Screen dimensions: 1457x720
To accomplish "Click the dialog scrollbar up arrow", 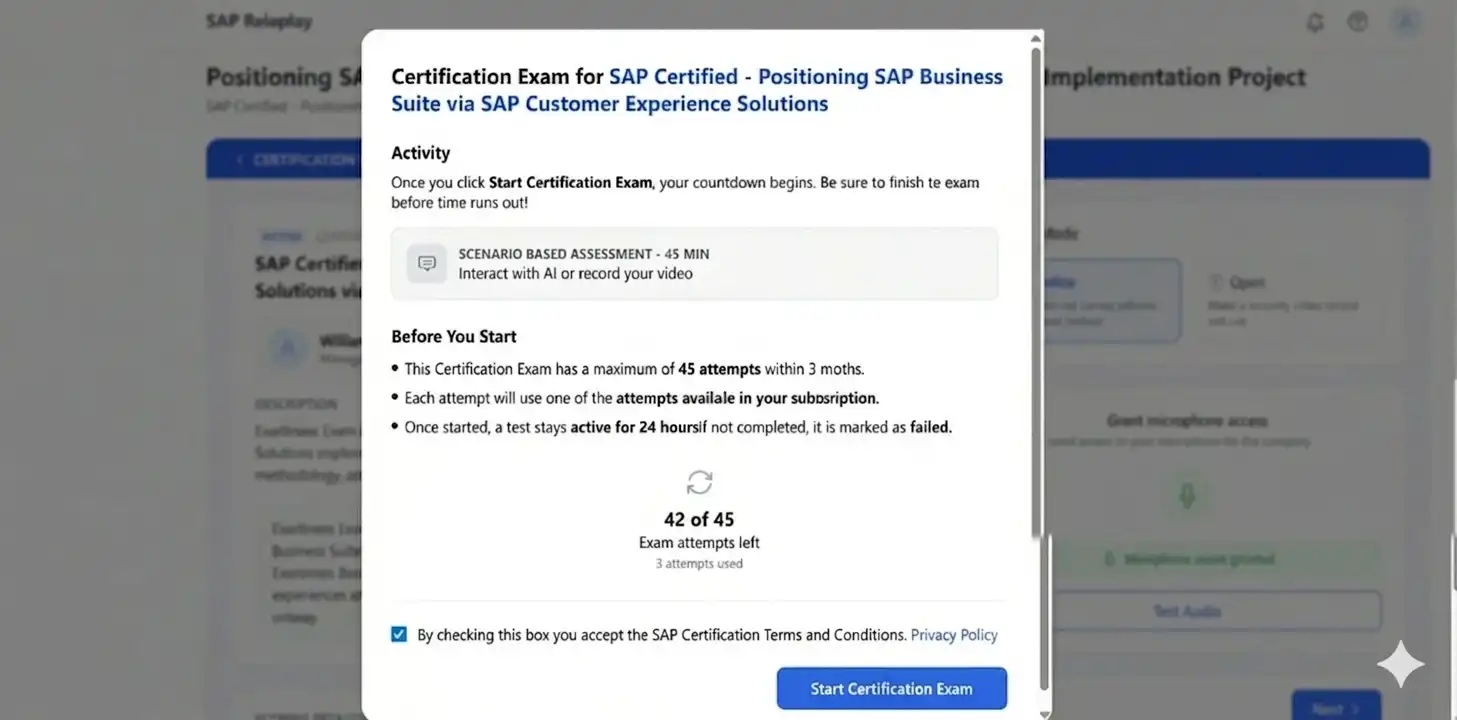I will tap(1036, 39).
